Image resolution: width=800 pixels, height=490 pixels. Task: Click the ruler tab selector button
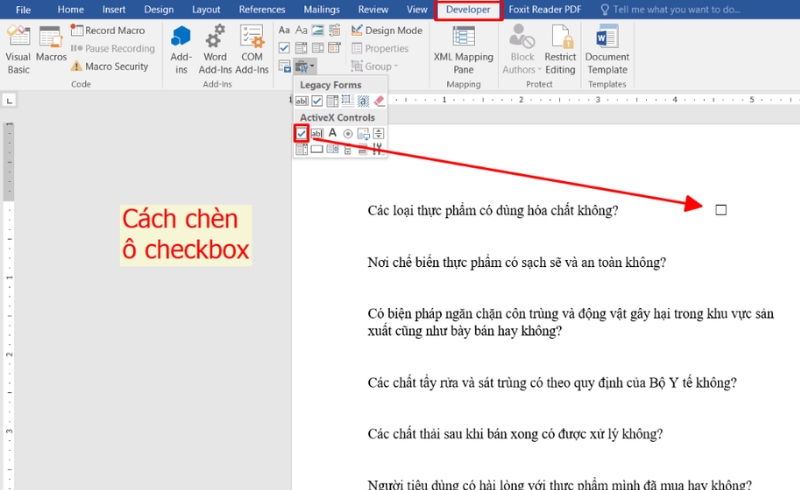coord(9,101)
